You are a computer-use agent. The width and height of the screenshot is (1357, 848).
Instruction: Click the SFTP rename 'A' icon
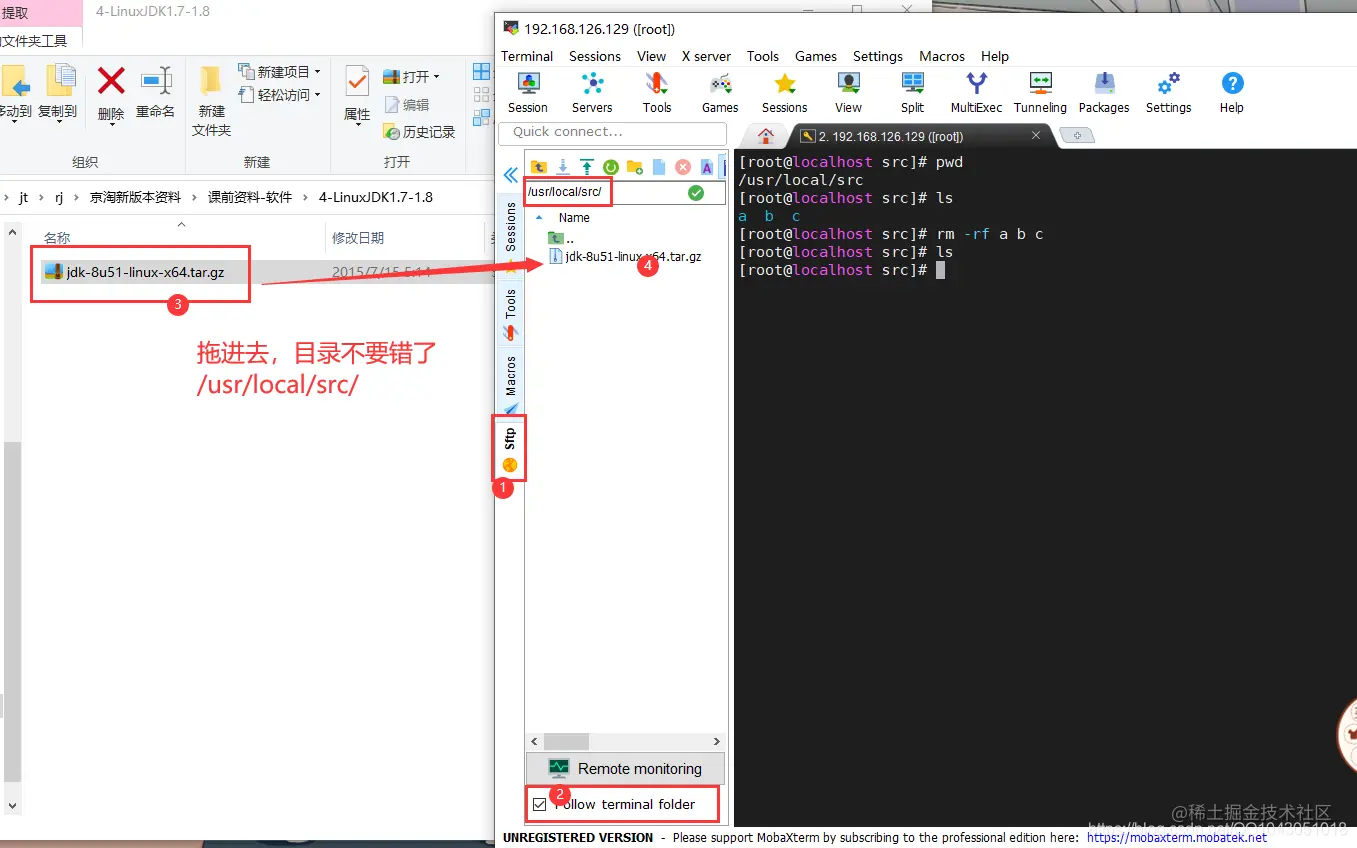[x=707, y=167]
